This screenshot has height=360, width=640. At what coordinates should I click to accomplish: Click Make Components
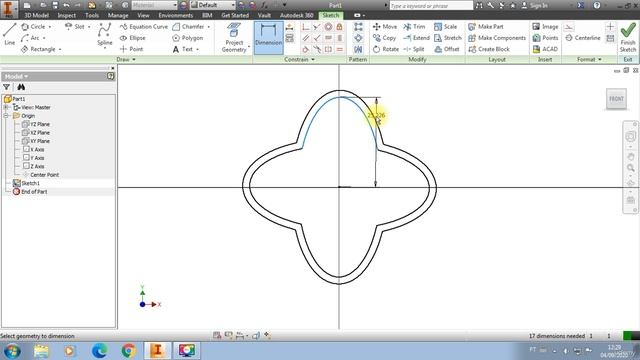(497, 38)
